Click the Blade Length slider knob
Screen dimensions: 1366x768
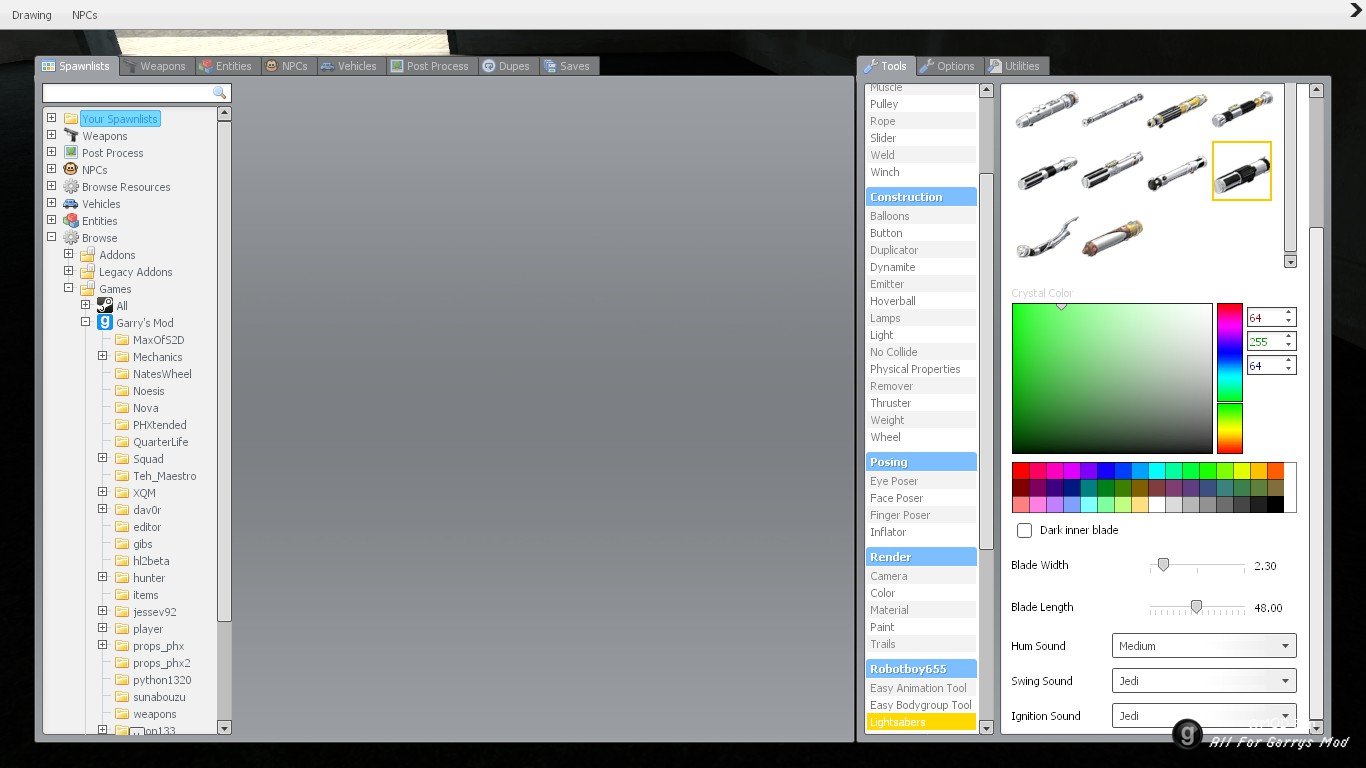[x=1196, y=607]
